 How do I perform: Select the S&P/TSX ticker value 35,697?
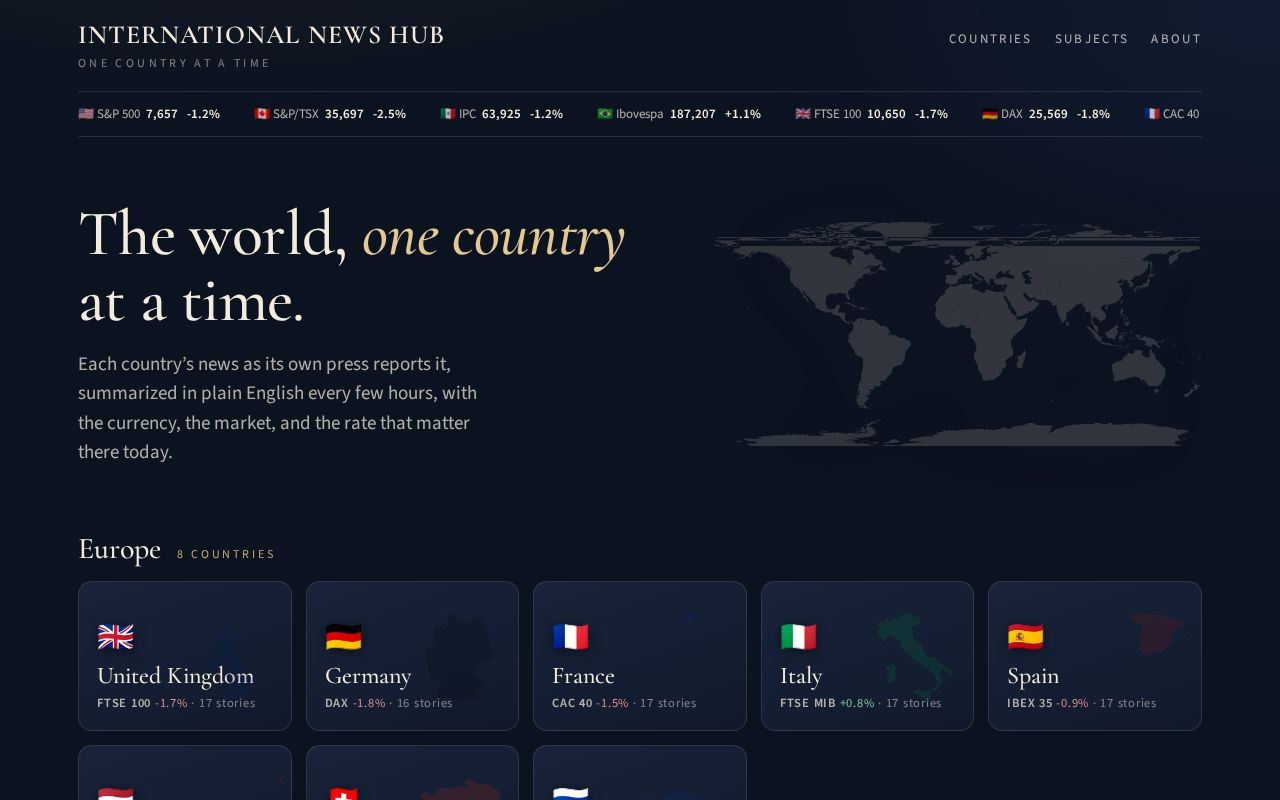point(344,114)
